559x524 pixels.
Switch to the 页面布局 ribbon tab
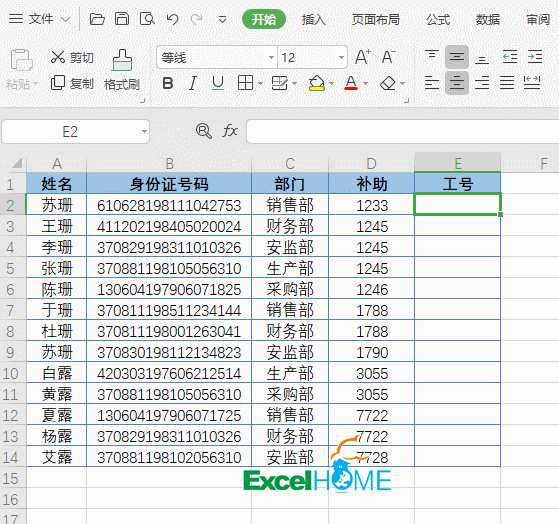click(376, 19)
